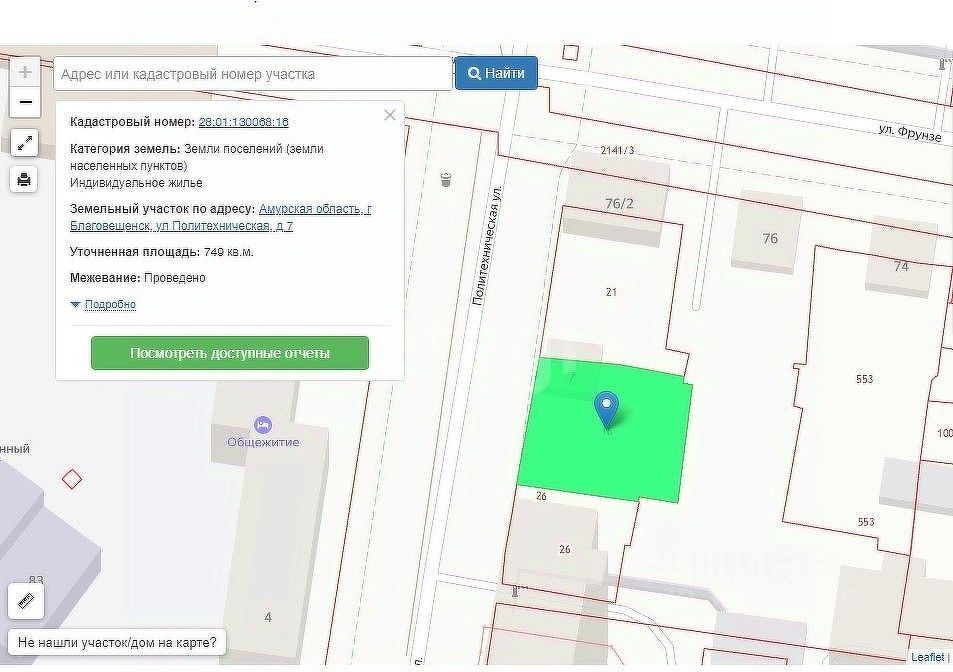This screenshot has width=953, height=672.
Task: Click the Общежитие label text
Action: pos(263,442)
